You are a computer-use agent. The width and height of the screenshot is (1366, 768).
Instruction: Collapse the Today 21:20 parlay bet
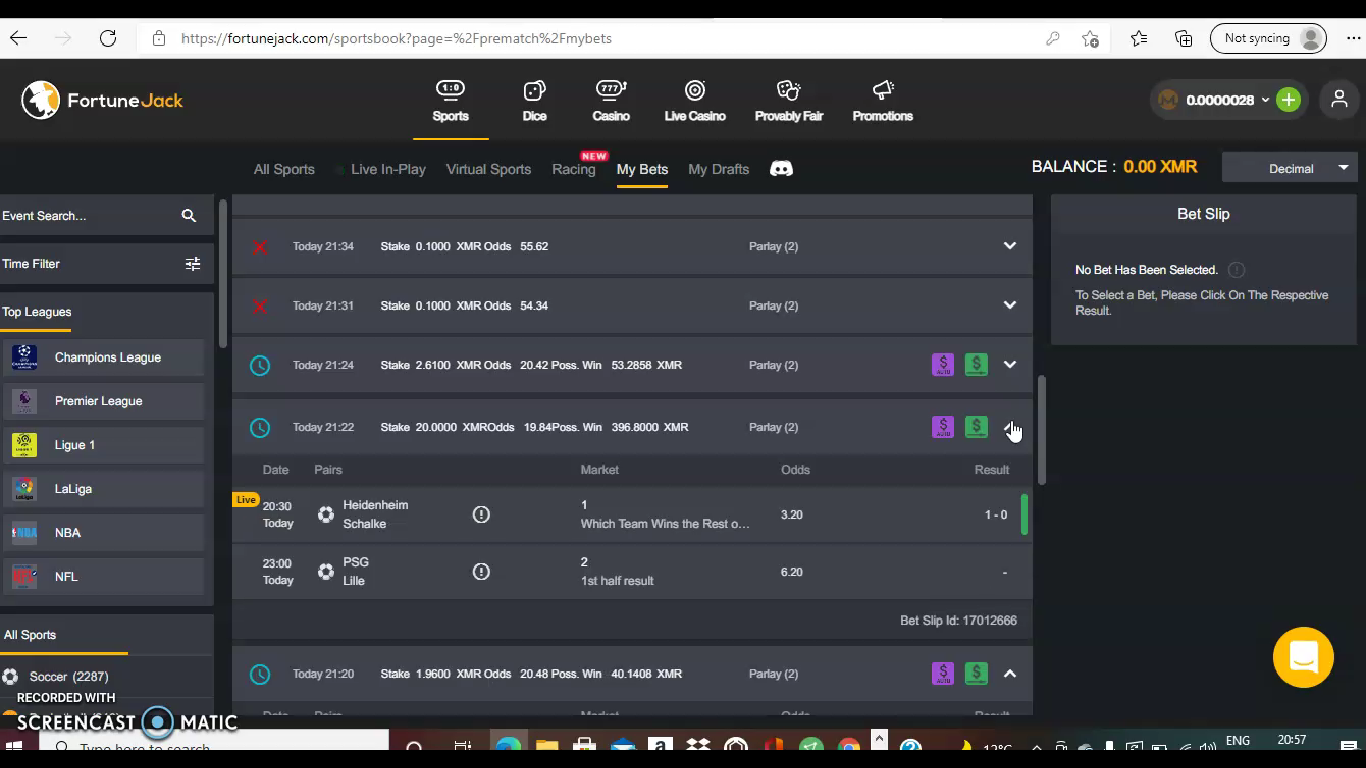1009,674
